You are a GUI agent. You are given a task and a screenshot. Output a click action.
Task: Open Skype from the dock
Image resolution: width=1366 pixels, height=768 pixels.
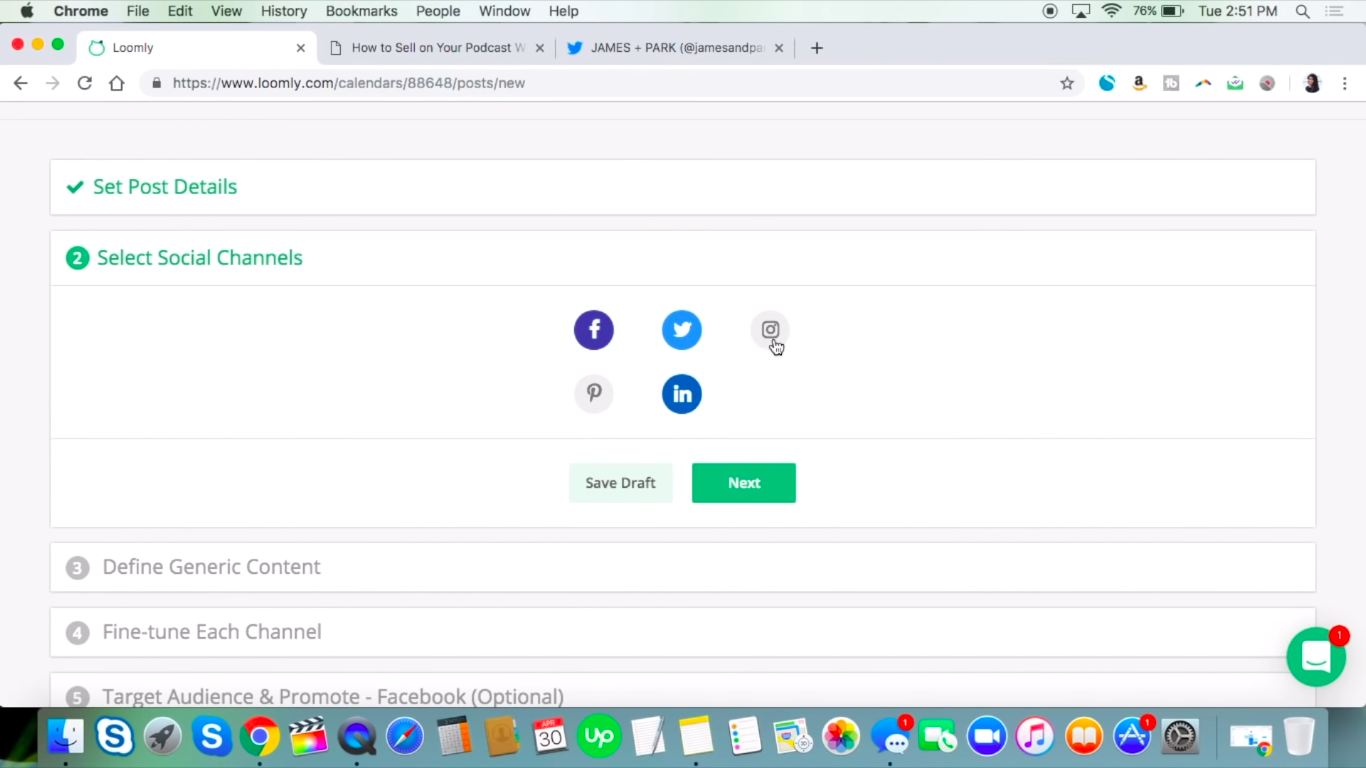pos(115,737)
